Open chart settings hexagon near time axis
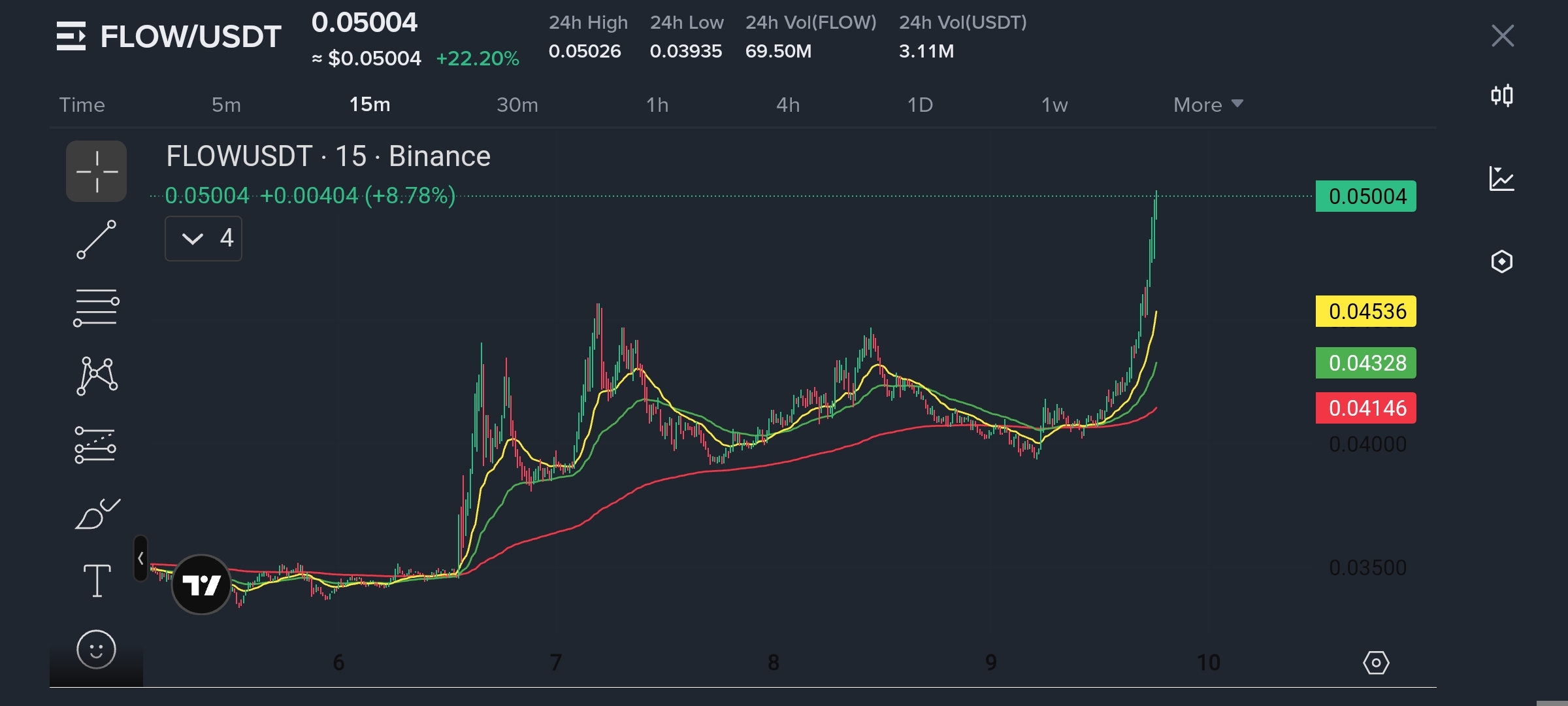This screenshot has width=1568, height=706. click(x=1376, y=663)
